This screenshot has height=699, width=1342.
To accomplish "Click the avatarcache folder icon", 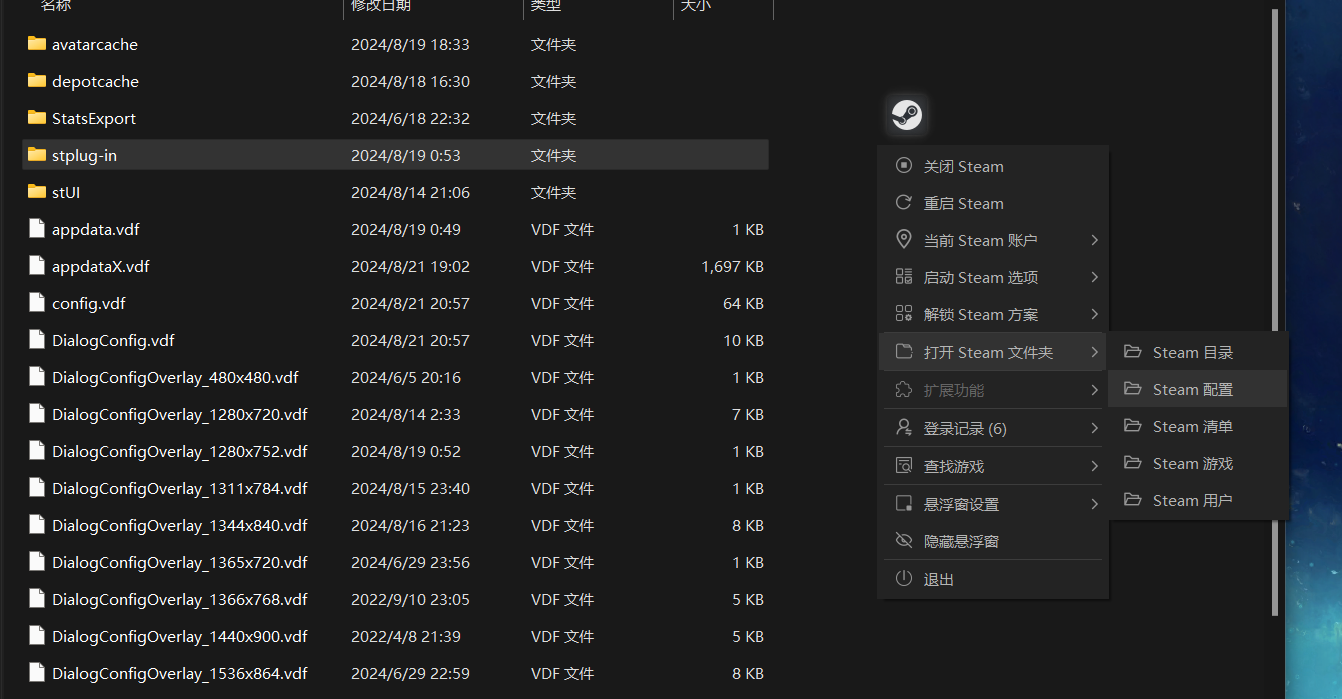I will point(37,44).
